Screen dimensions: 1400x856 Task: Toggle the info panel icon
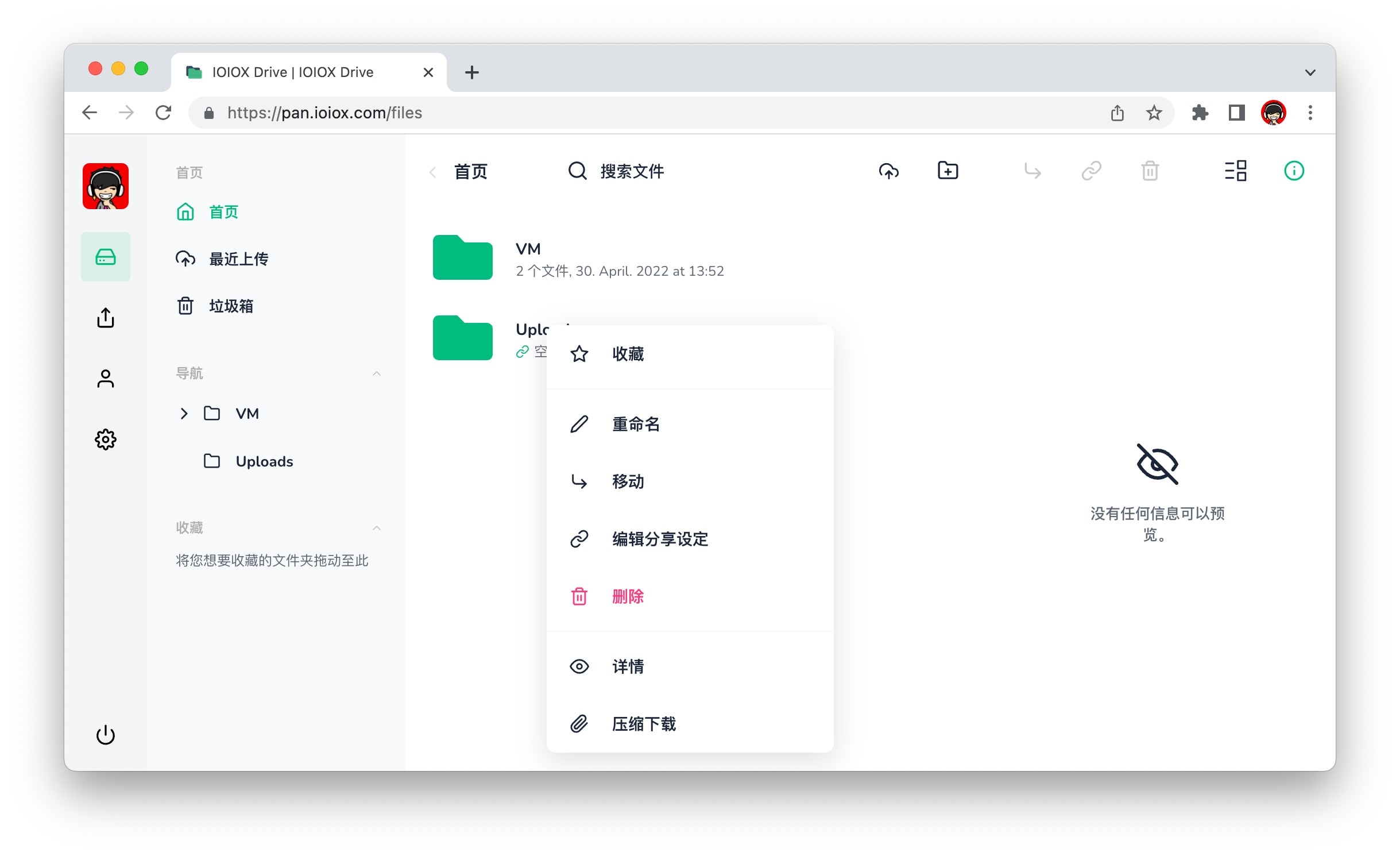click(1293, 171)
